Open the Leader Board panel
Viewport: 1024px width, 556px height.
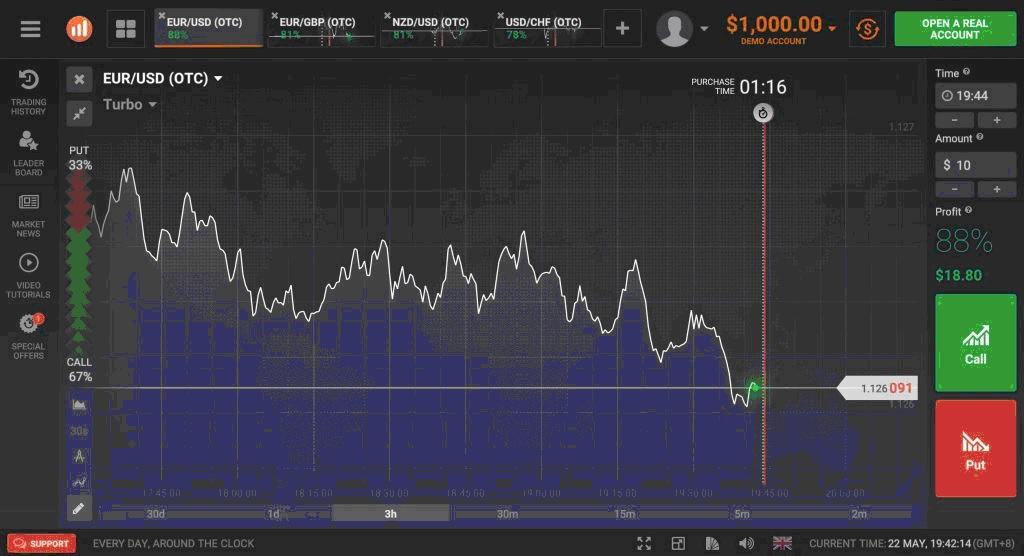click(x=28, y=152)
